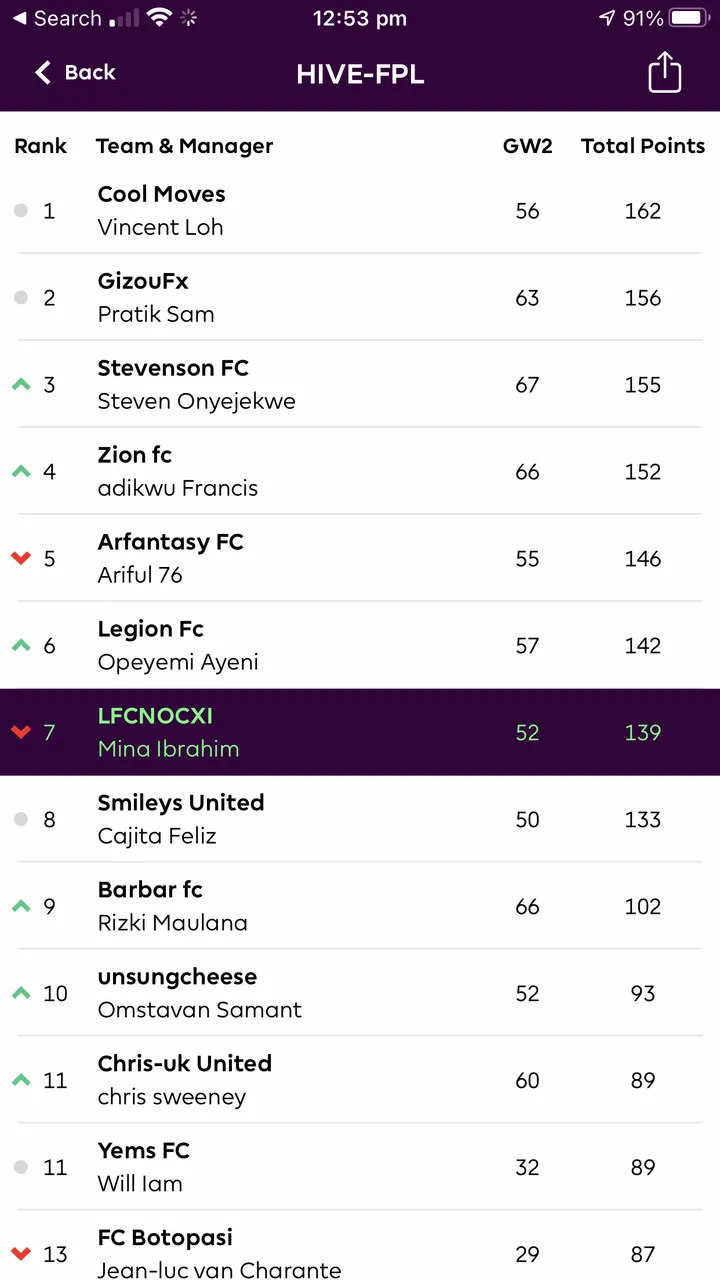Tap the Total Points column header

click(x=643, y=146)
